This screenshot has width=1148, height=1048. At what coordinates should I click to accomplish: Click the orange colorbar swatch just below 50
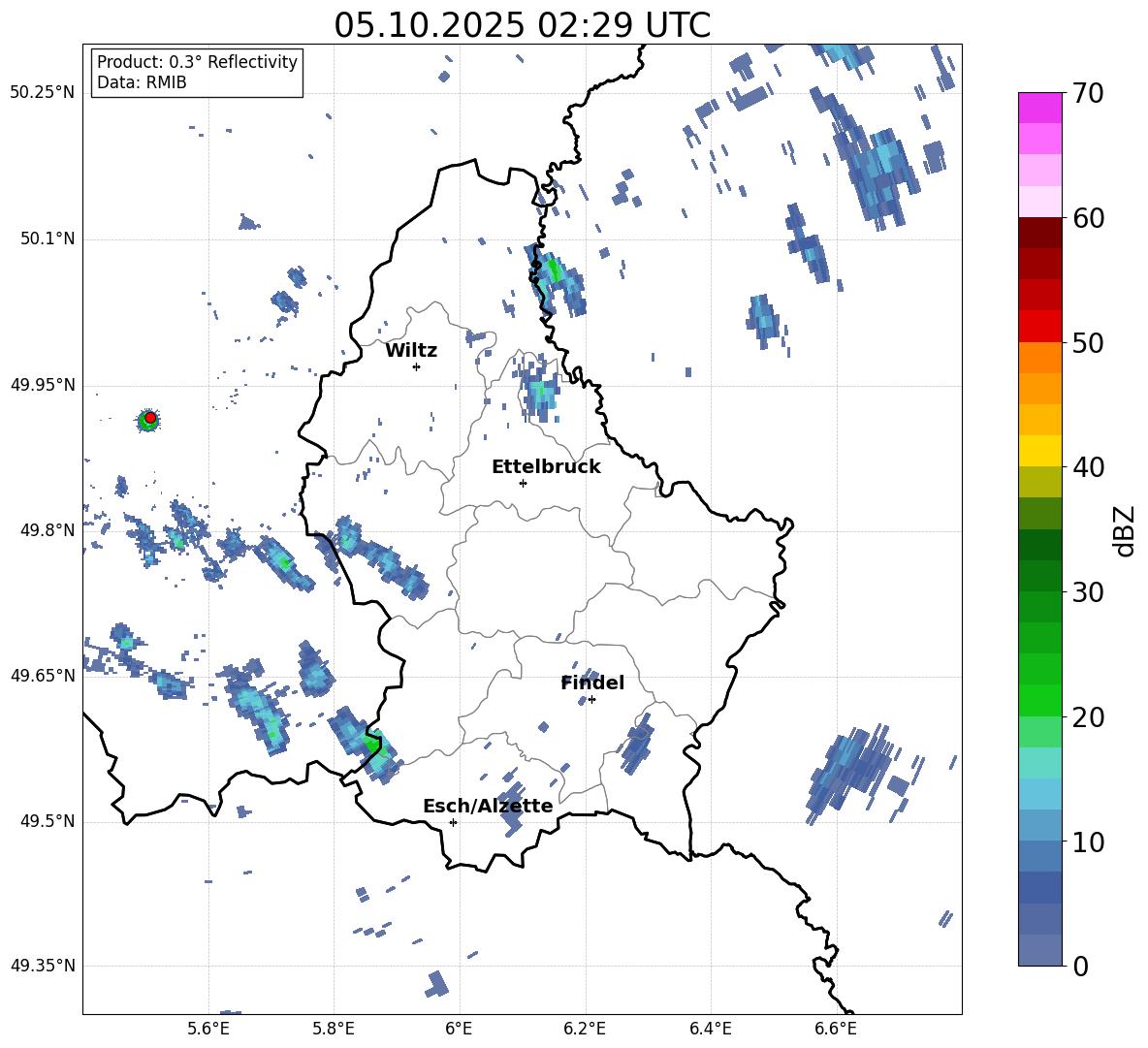point(1039,358)
